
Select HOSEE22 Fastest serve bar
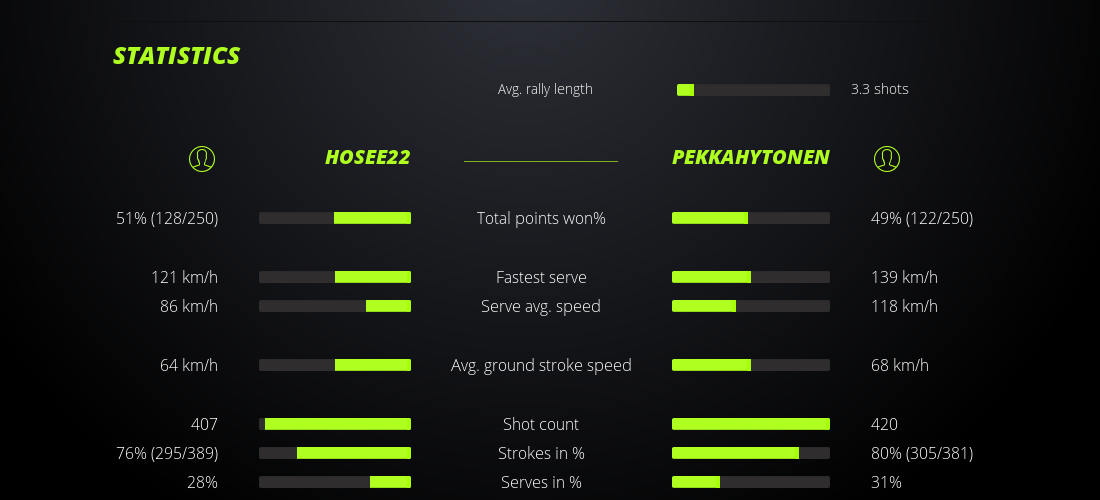coord(335,277)
